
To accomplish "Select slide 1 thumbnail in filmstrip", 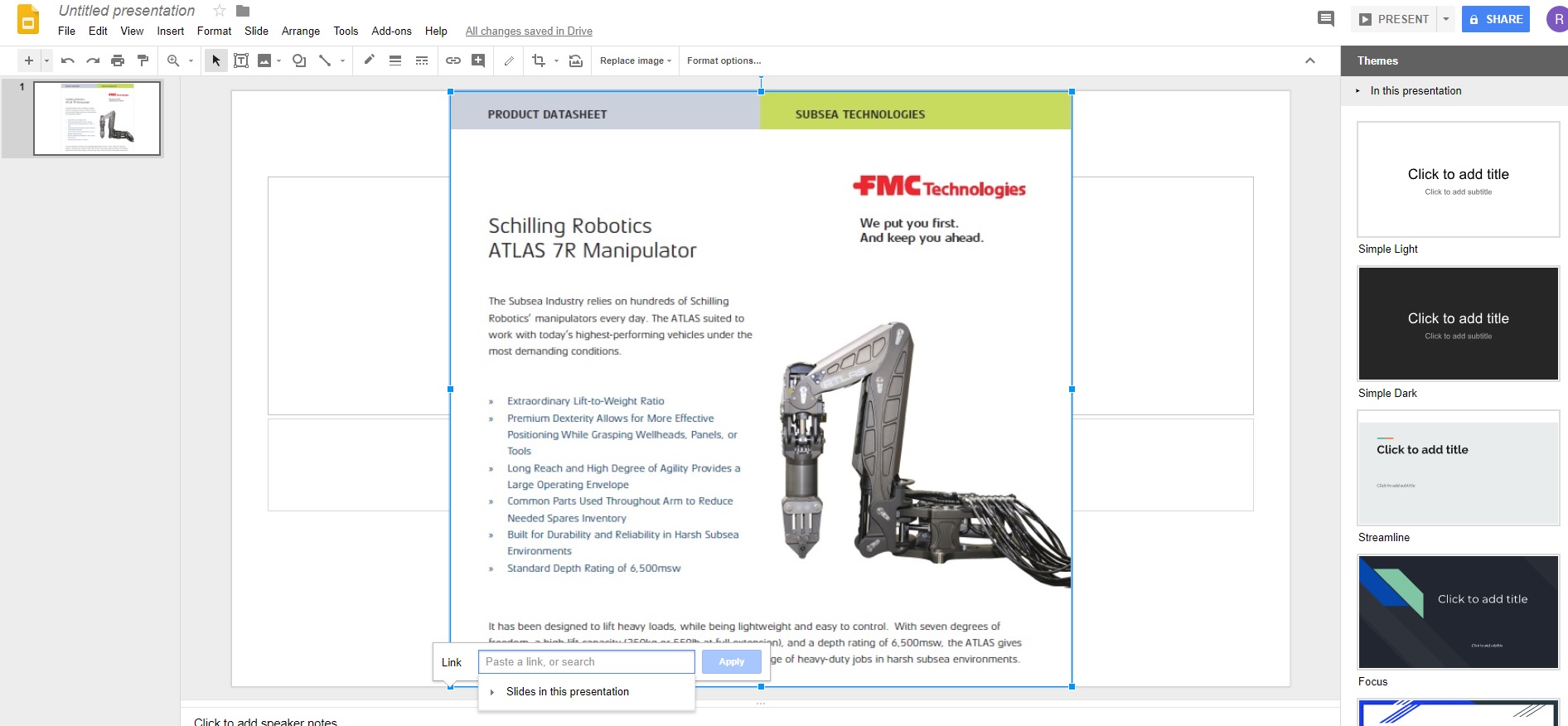I will (97, 118).
